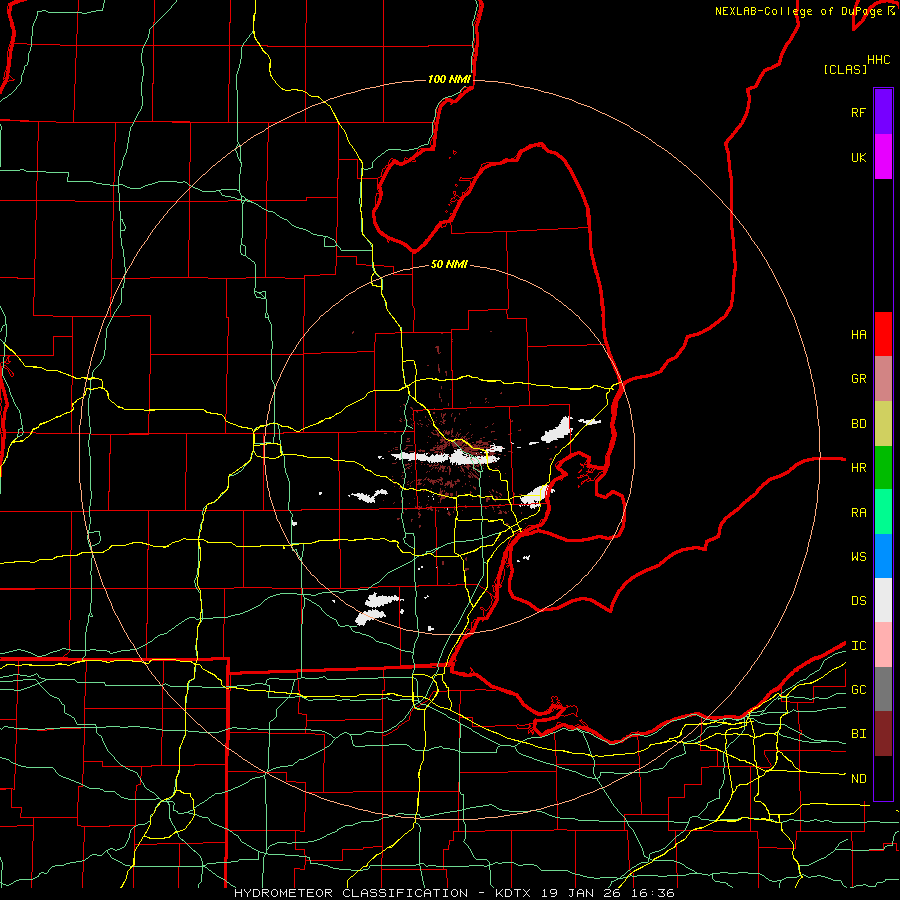Pick the green HR legend color swatch

coord(883,468)
